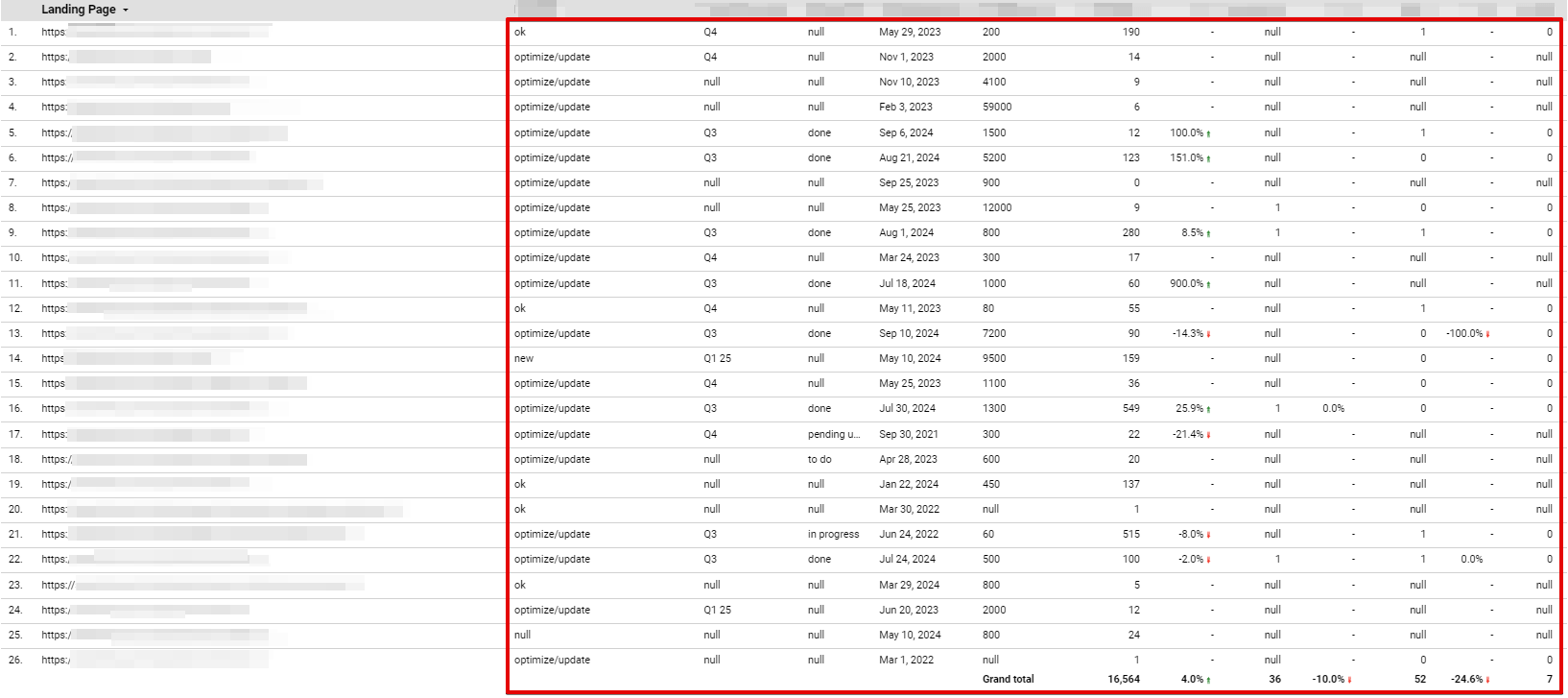Click the -100.0% change value
This screenshot has height=698, width=1568.
[1464, 333]
